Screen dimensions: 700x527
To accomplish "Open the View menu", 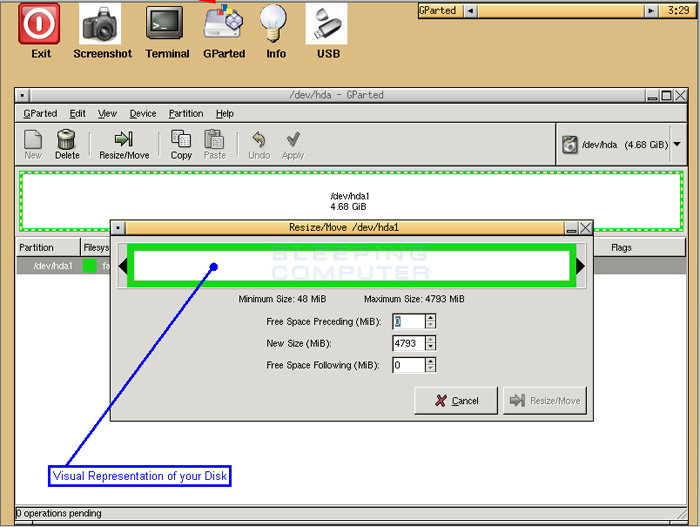I will 107,113.
